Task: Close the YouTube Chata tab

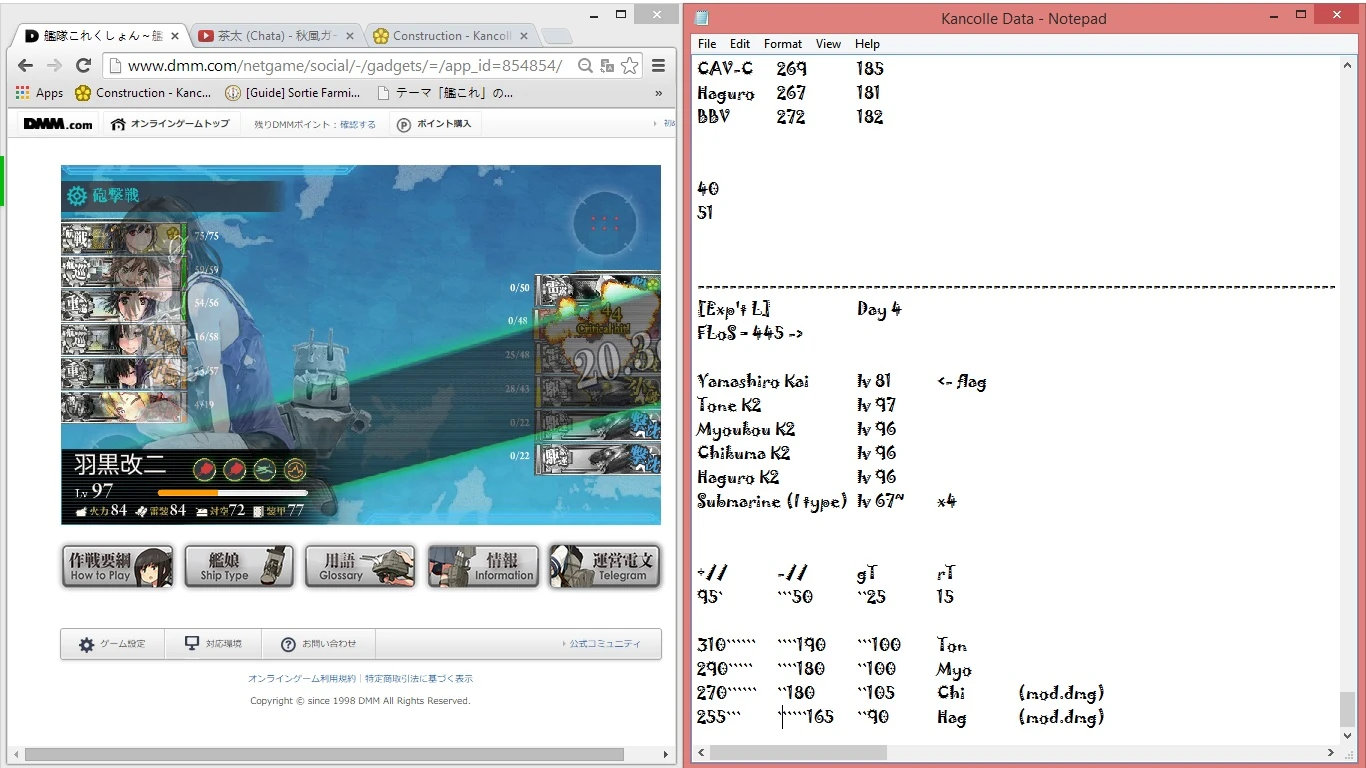Action: coord(348,36)
